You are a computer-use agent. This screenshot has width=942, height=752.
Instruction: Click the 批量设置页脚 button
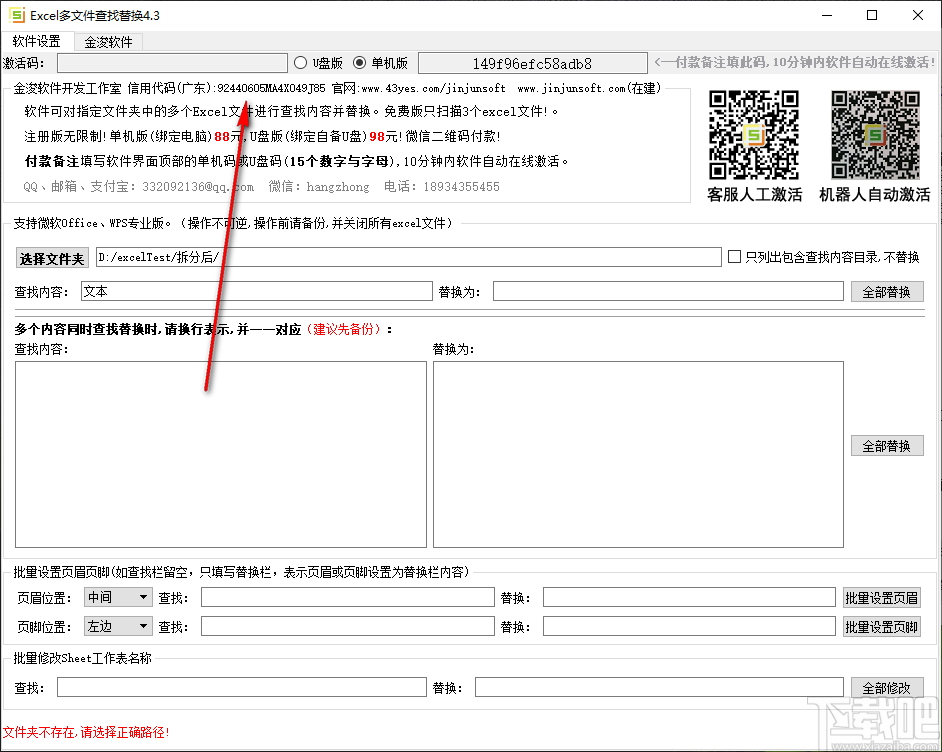pyautogui.click(x=881, y=626)
